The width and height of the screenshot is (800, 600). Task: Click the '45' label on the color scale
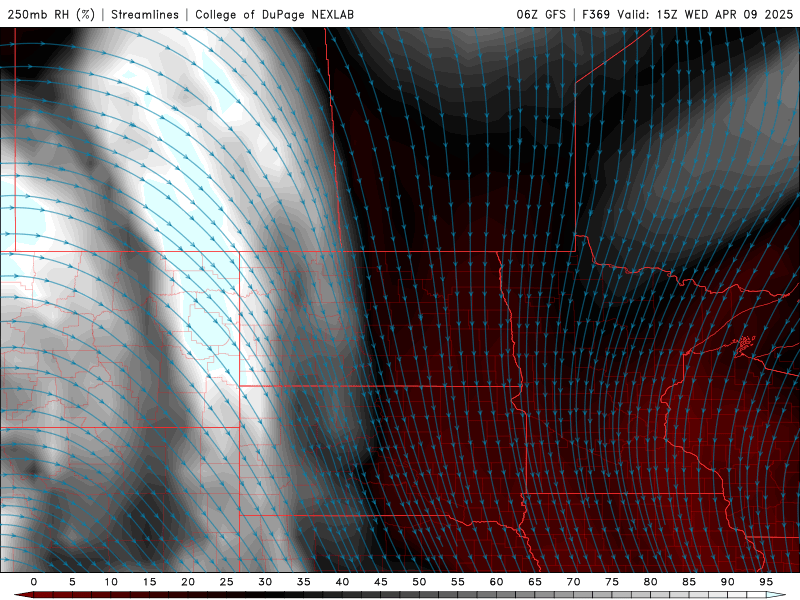point(381,582)
